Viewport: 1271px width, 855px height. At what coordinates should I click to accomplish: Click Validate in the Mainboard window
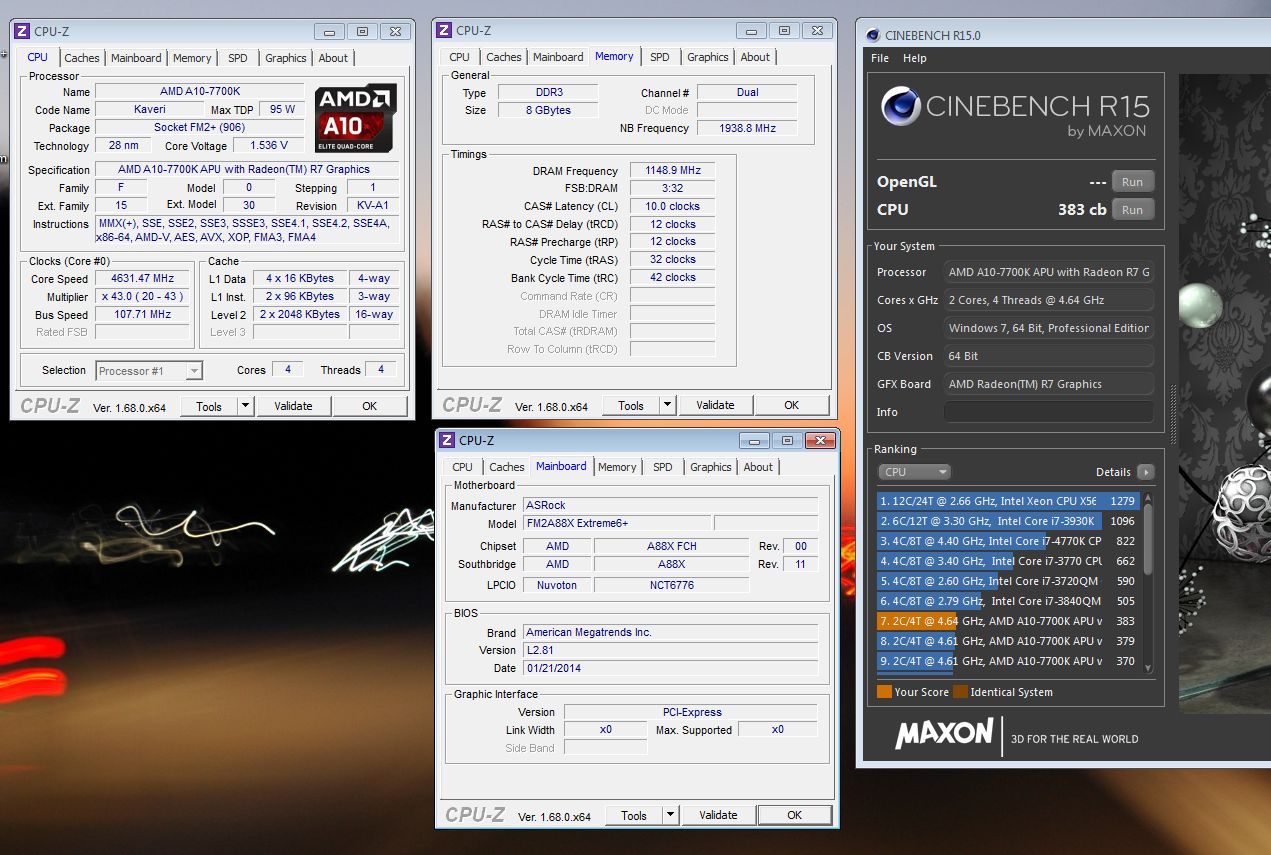(x=718, y=815)
